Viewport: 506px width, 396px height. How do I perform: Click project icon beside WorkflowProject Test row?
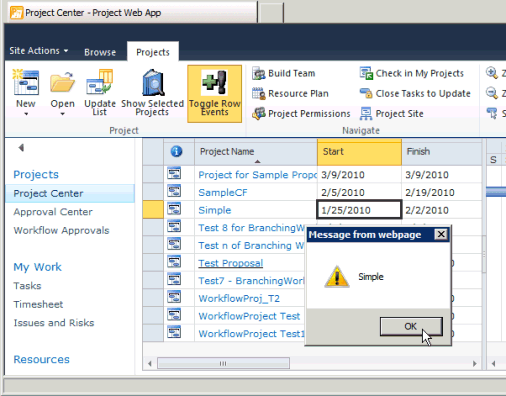[x=174, y=315]
